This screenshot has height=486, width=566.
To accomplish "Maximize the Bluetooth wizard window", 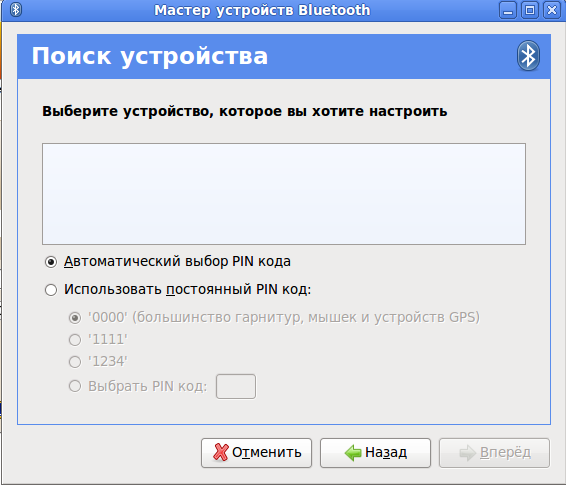I will pyautogui.click(x=530, y=10).
